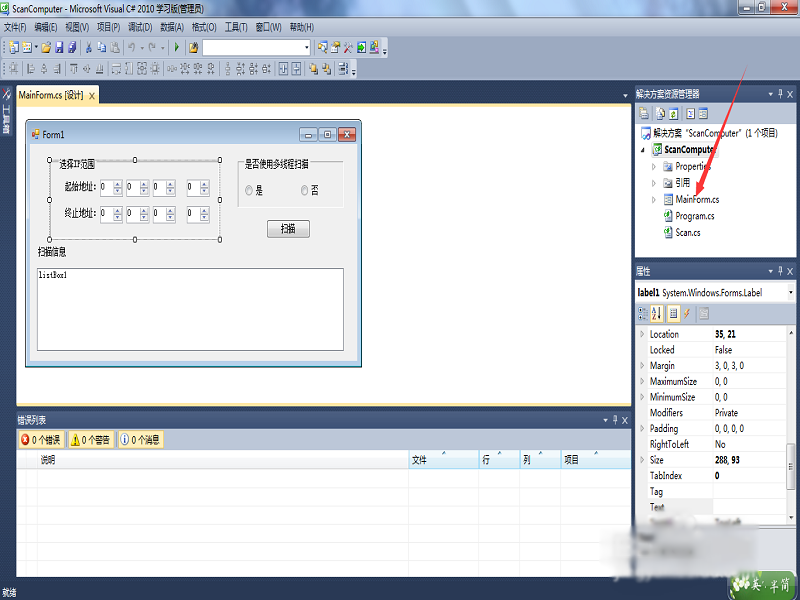Open the toolbox icon in main toolbar
This screenshot has height=600, width=800.
(x=348, y=47)
